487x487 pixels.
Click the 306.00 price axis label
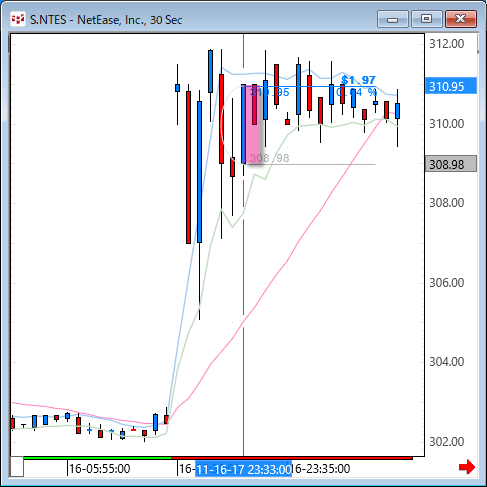[446, 283]
